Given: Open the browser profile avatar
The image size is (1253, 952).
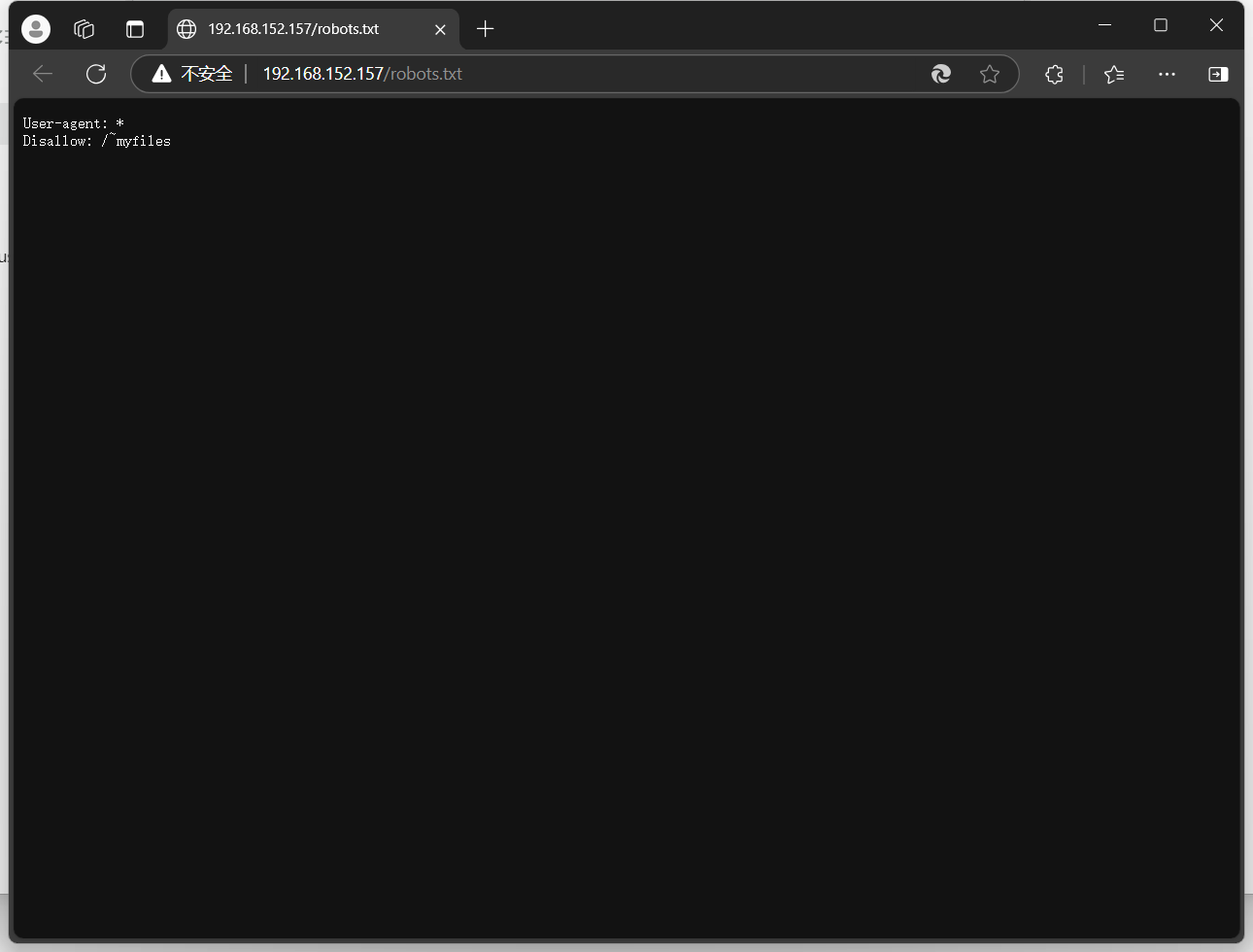Looking at the screenshot, I should click(36, 29).
